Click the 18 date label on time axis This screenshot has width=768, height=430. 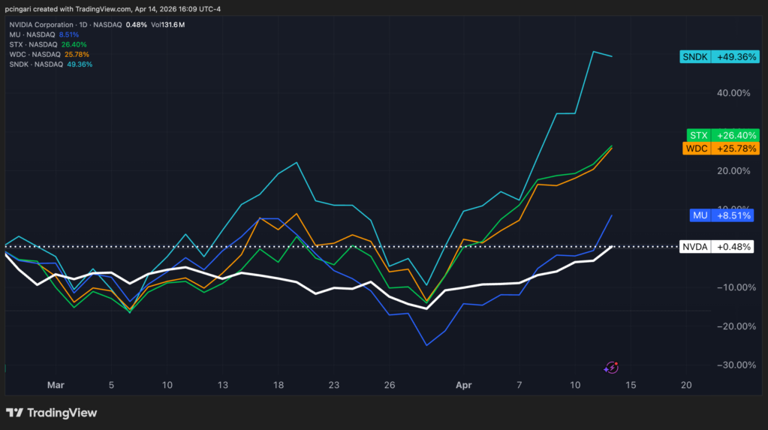tap(278, 385)
